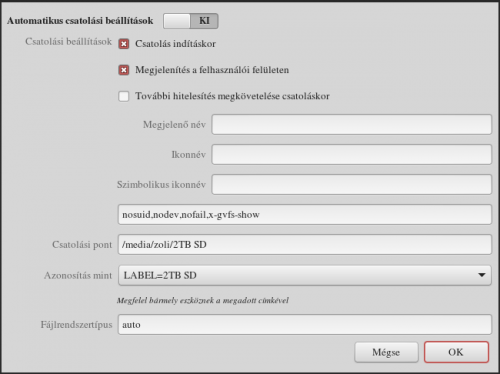The height and width of the screenshot is (374, 500).
Task: Open the Azonosítás mint dropdown
Action: (x=305, y=275)
